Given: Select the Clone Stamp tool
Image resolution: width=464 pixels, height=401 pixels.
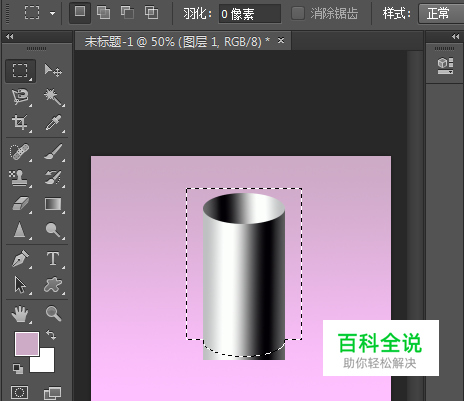Looking at the screenshot, I should [20, 178].
